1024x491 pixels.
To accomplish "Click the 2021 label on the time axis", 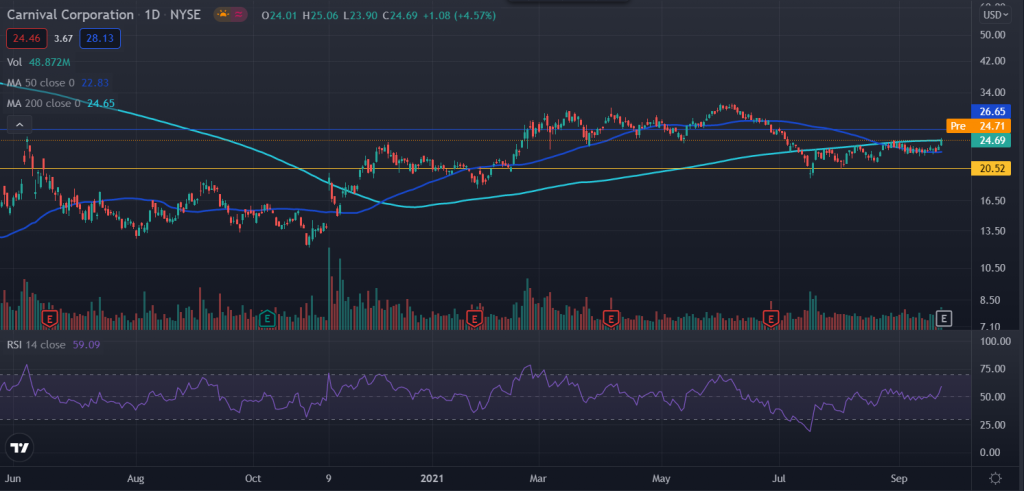I will (433, 477).
